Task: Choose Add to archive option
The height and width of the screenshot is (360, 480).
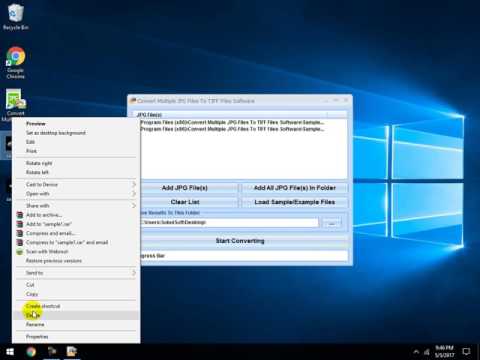Action: [x=76, y=215]
